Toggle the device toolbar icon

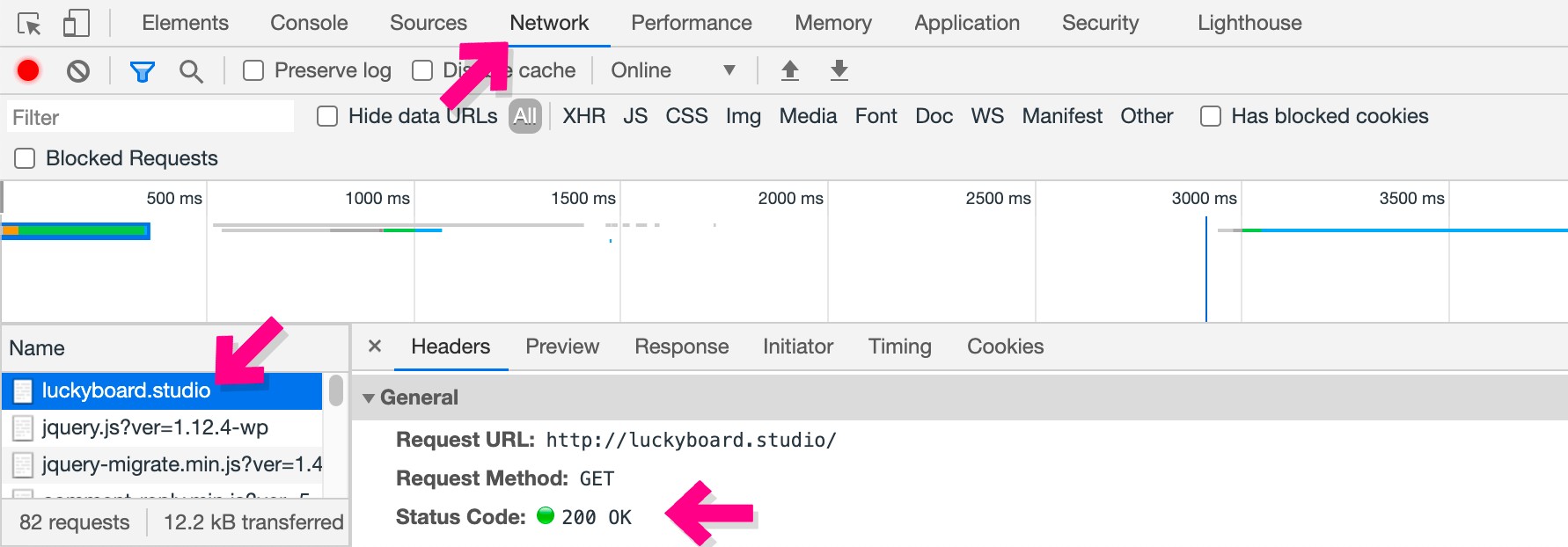click(x=76, y=24)
